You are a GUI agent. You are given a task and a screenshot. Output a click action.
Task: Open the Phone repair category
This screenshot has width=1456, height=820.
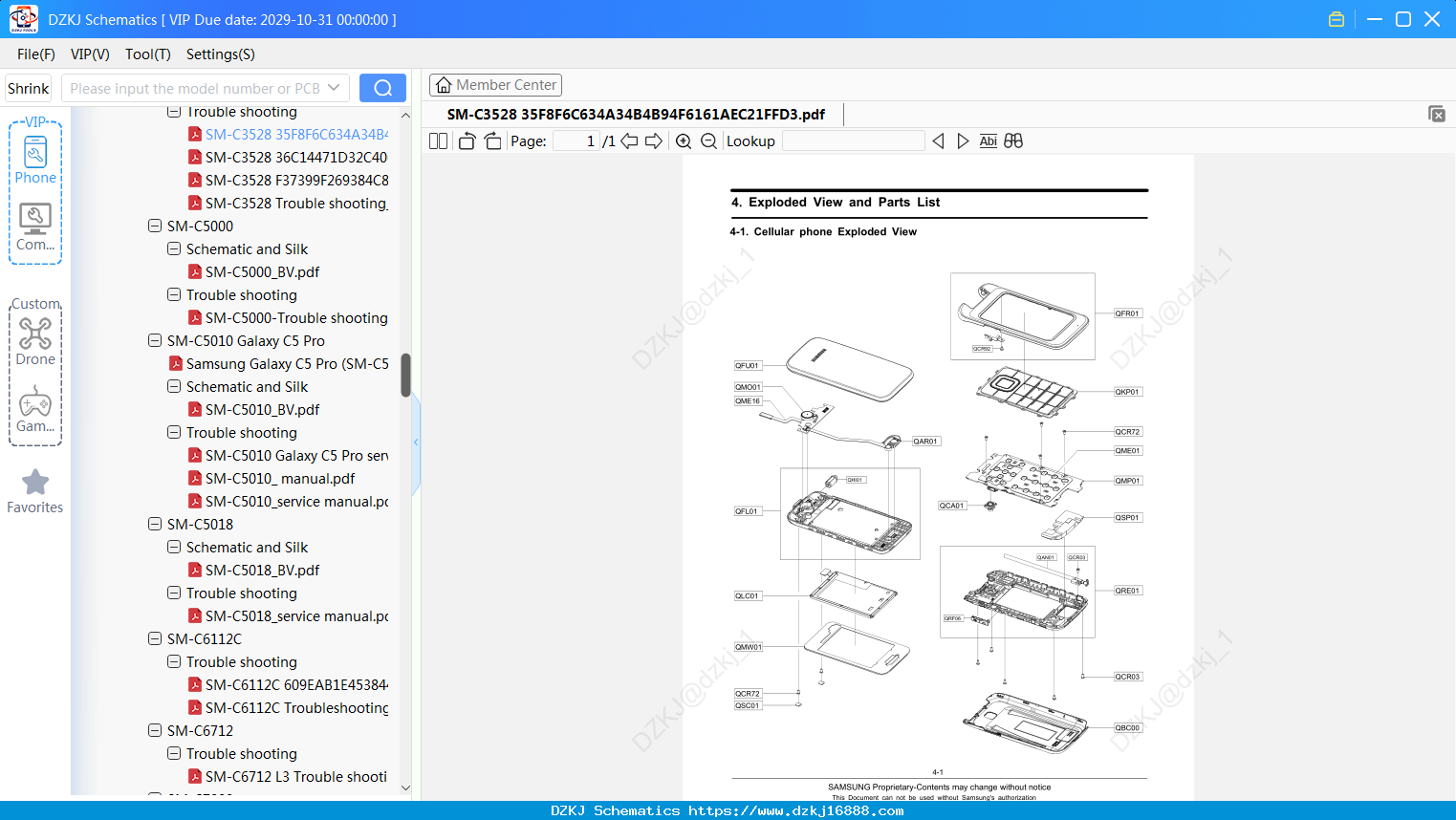[35, 160]
